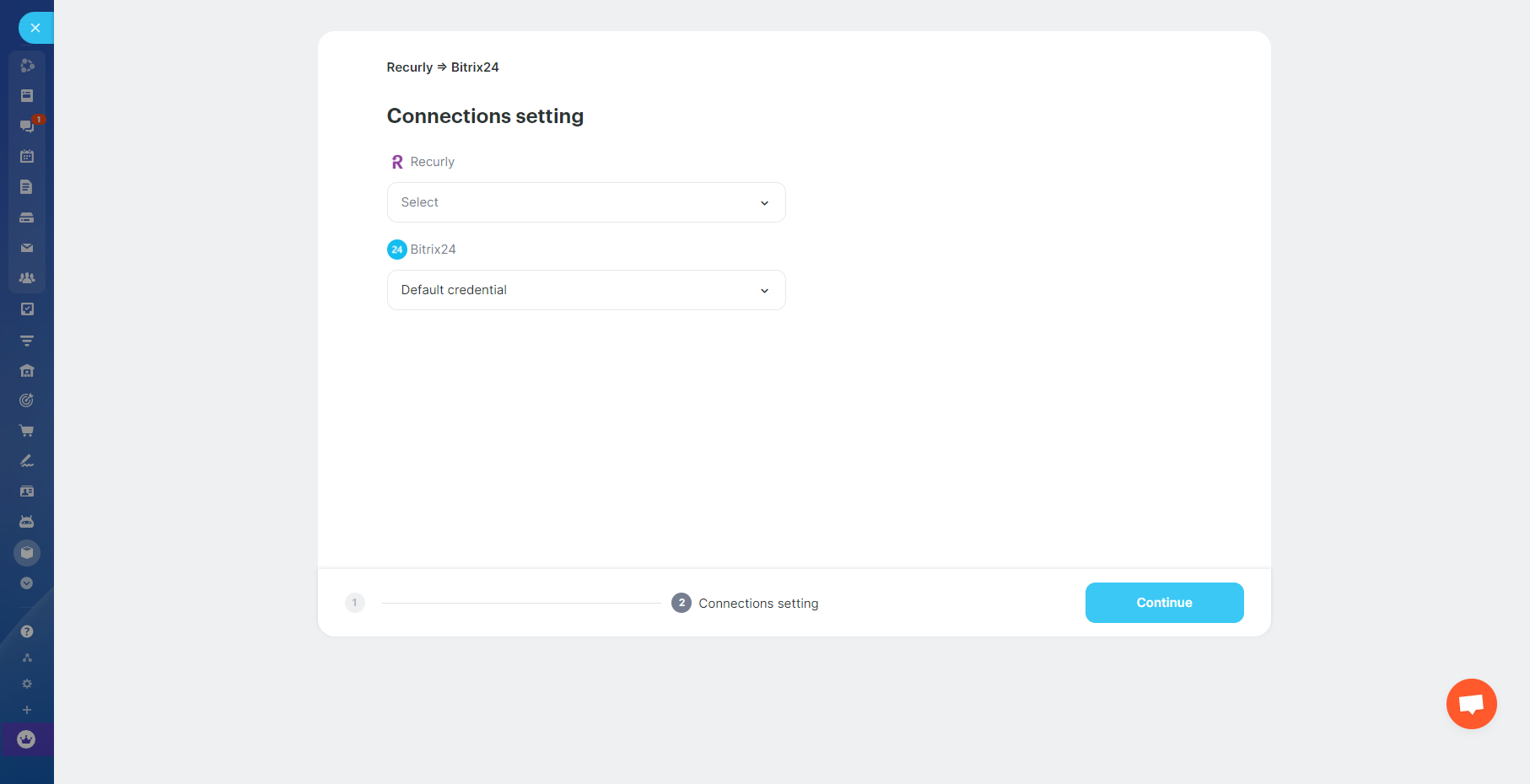Open the Default credential dropdown for Bitrix24
1530x784 pixels.
[x=585, y=290]
